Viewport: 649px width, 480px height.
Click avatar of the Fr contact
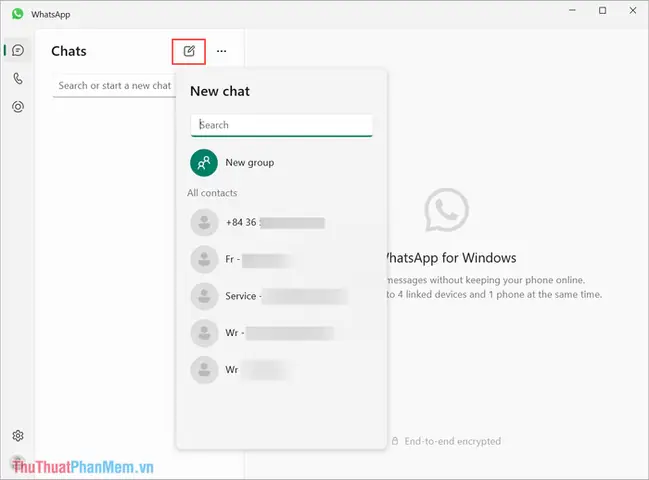coord(204,259)
